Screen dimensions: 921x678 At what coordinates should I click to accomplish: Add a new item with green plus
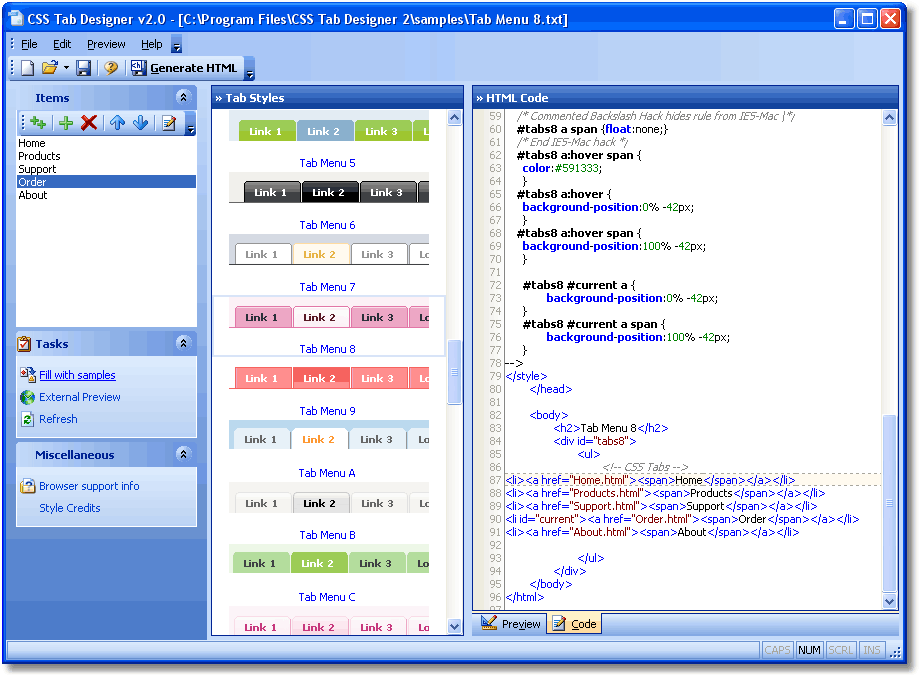pyautogui.click(x=66, y=123)
